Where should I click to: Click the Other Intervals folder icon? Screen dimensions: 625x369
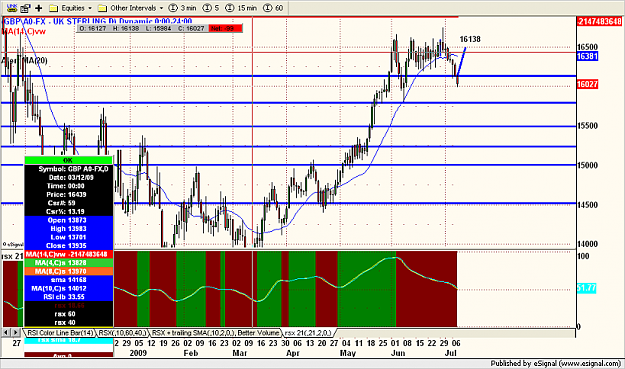tap(102, 8)
